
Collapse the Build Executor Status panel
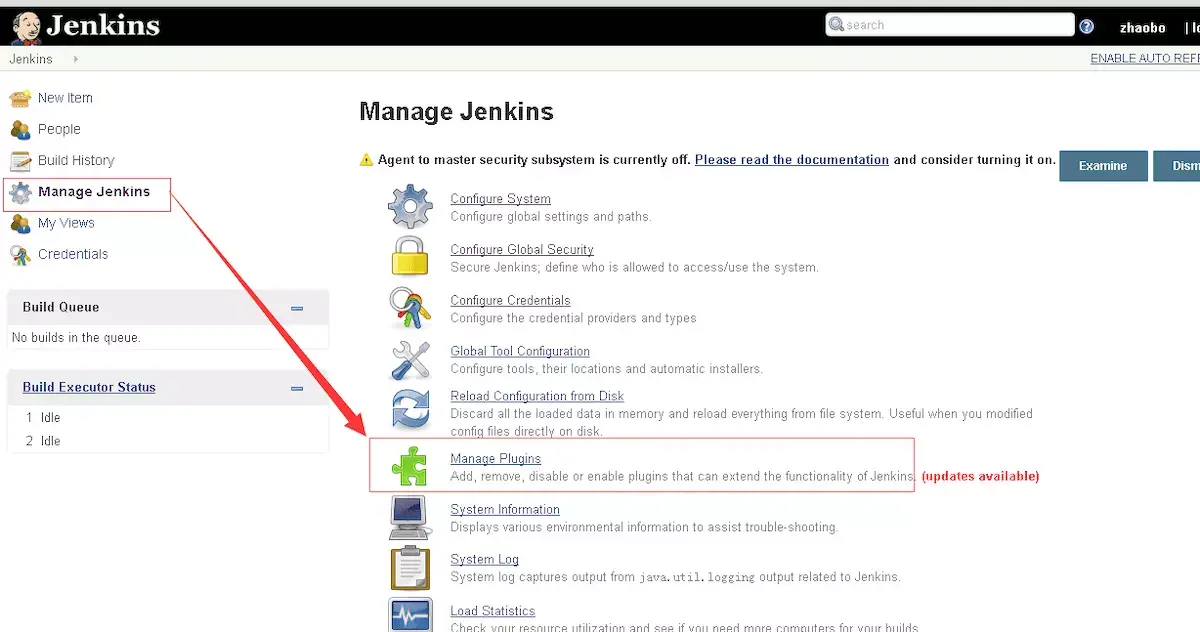[x=297, y=388]
